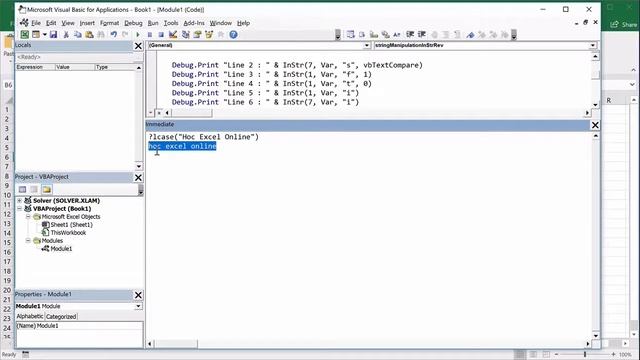Image resolution: width=640 pixels, height=360 pixels.
Task: Collapse the VBAProject (Book1) node
Action: pyautogui.click(x=20, y=209)
